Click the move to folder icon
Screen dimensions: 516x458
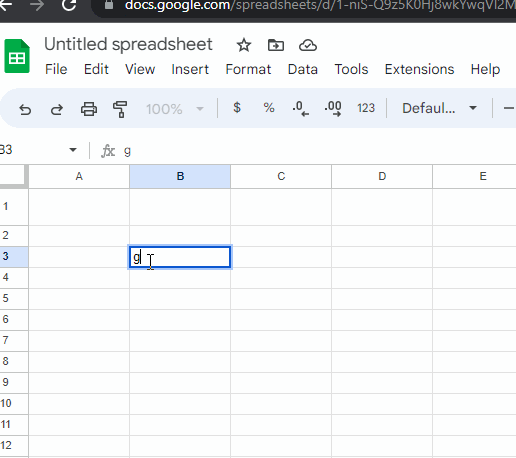[276, 45]
